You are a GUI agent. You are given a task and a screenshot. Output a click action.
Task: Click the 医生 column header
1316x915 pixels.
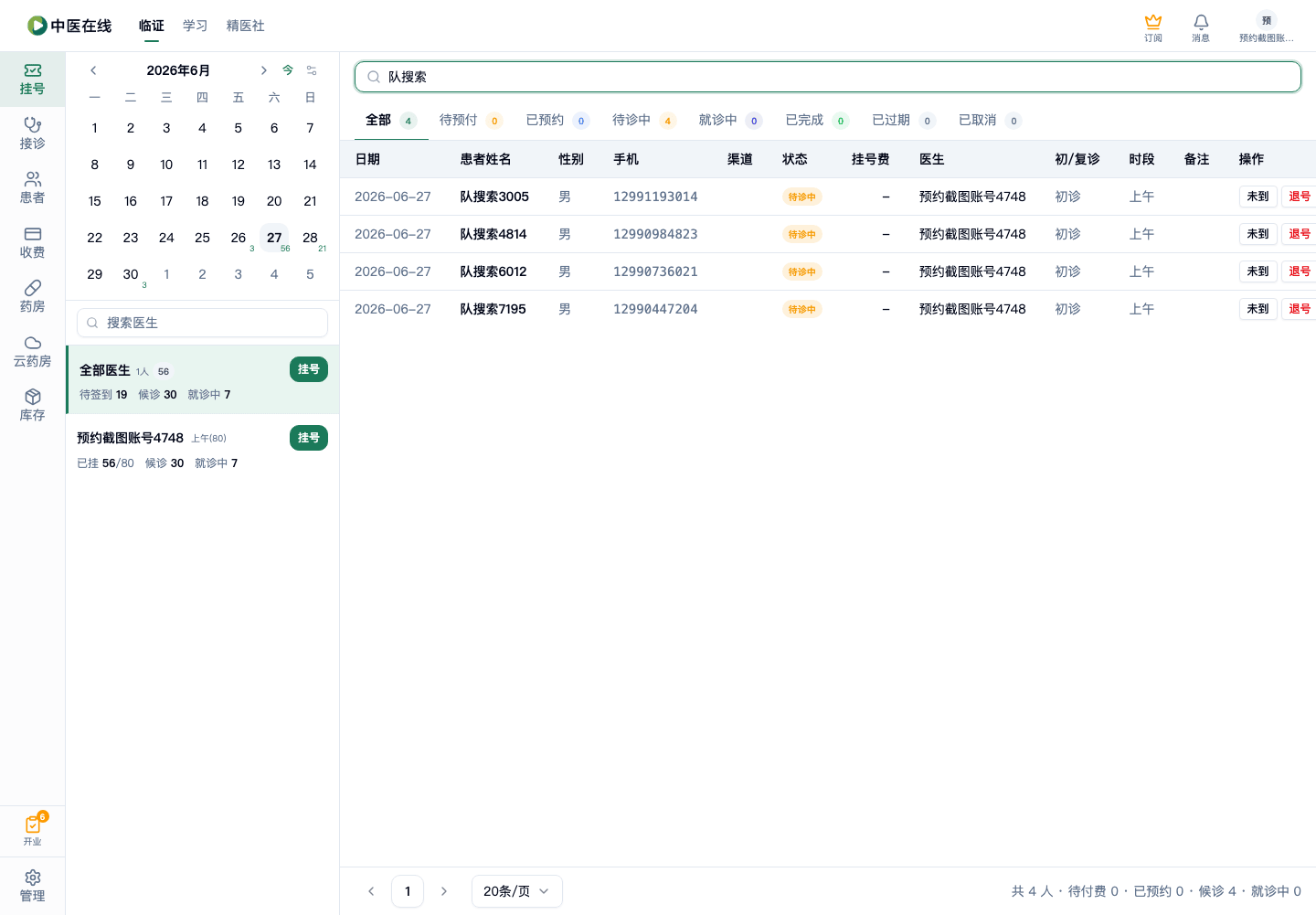(932, 159)
